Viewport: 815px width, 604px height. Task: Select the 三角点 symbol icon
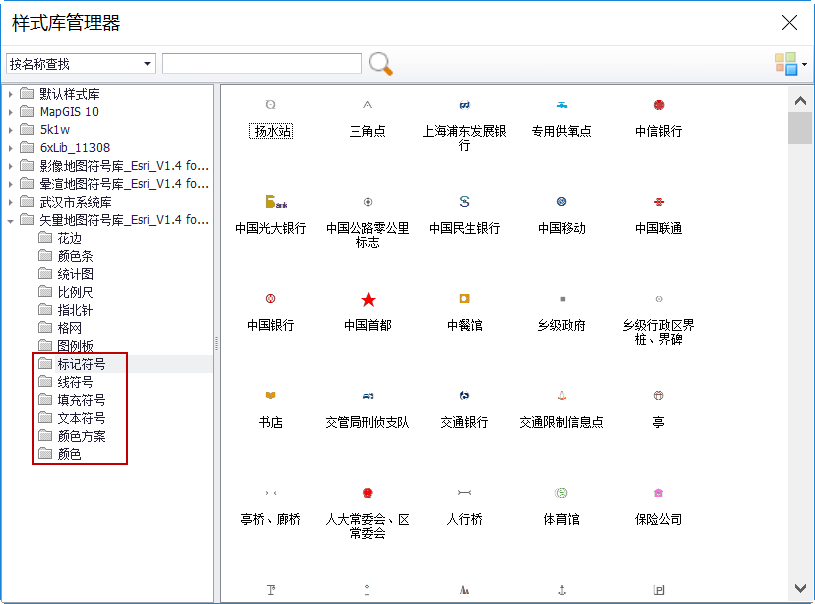(x=367, y=104)
